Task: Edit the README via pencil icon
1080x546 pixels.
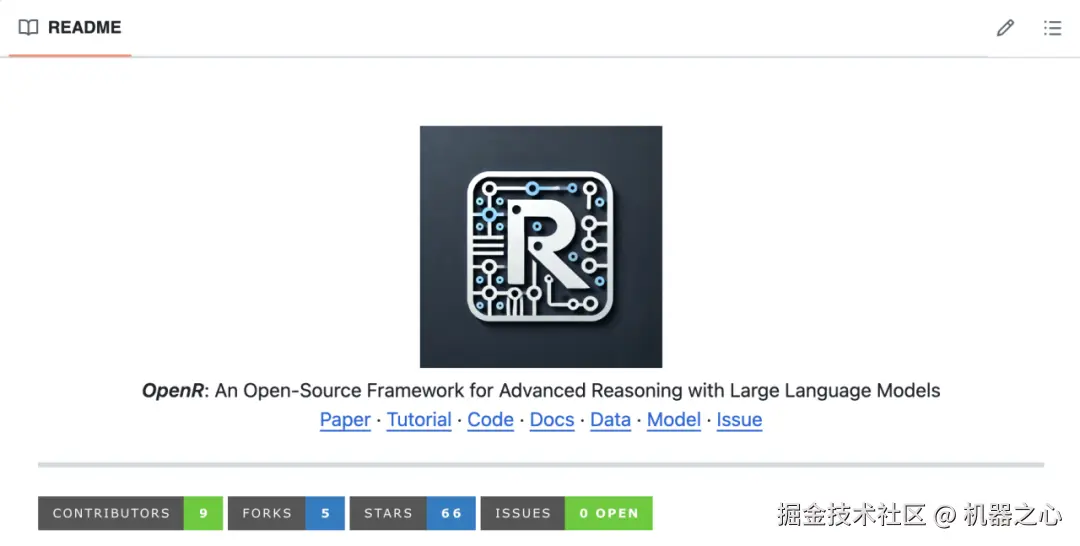Action: coord(1005,28)
